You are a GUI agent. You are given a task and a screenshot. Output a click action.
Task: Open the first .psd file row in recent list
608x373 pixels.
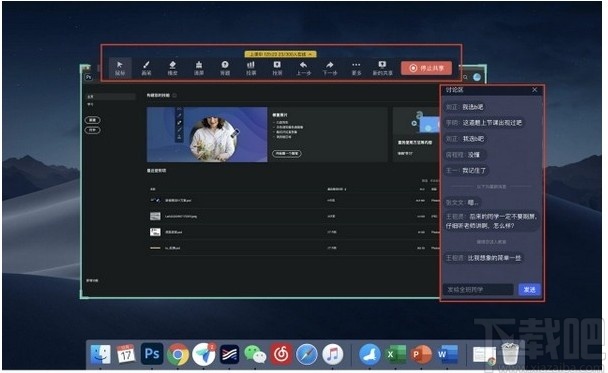294,200
